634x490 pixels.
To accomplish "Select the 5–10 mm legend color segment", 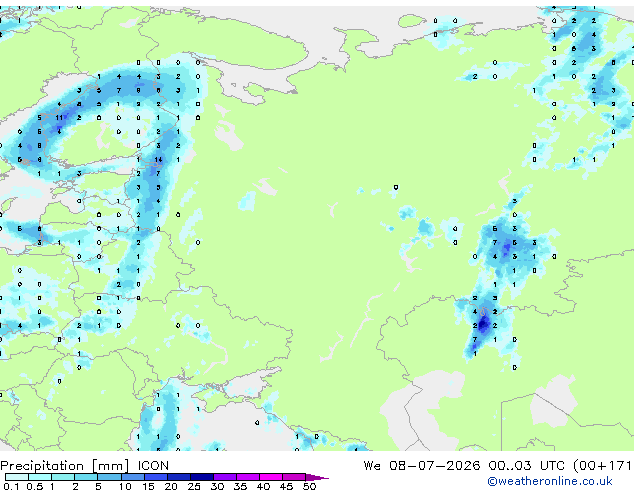I will click(x=109, y=477).
